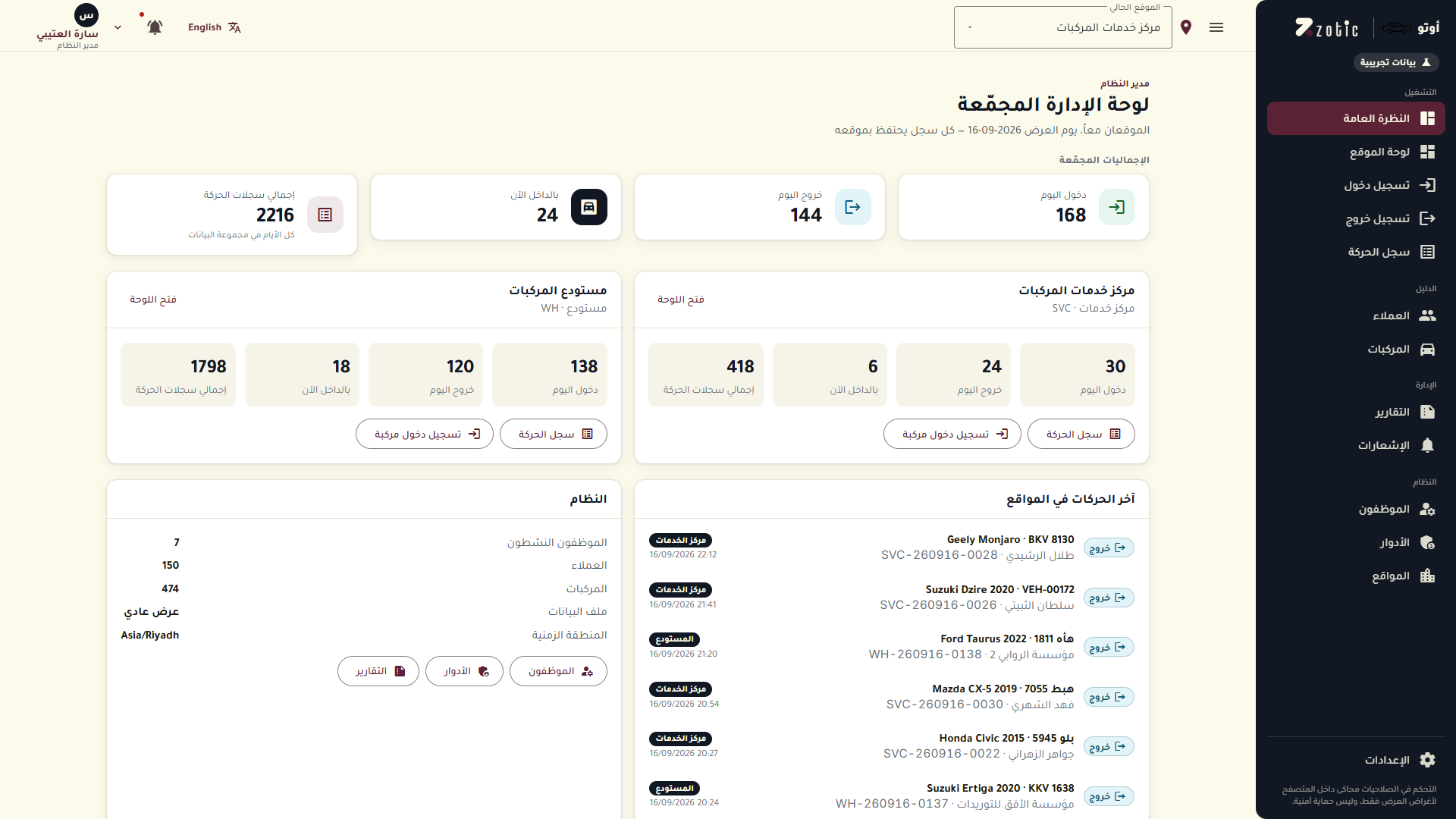The height and width of the screenshot is (819, 1456).
Task: Click المستودع tag dated 16/09/2026 21:20
Action: click(675, 640)
